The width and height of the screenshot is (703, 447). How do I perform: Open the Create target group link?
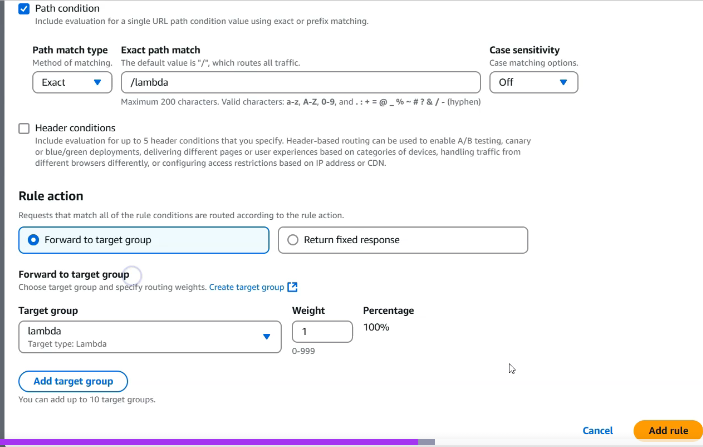point(246,287)
